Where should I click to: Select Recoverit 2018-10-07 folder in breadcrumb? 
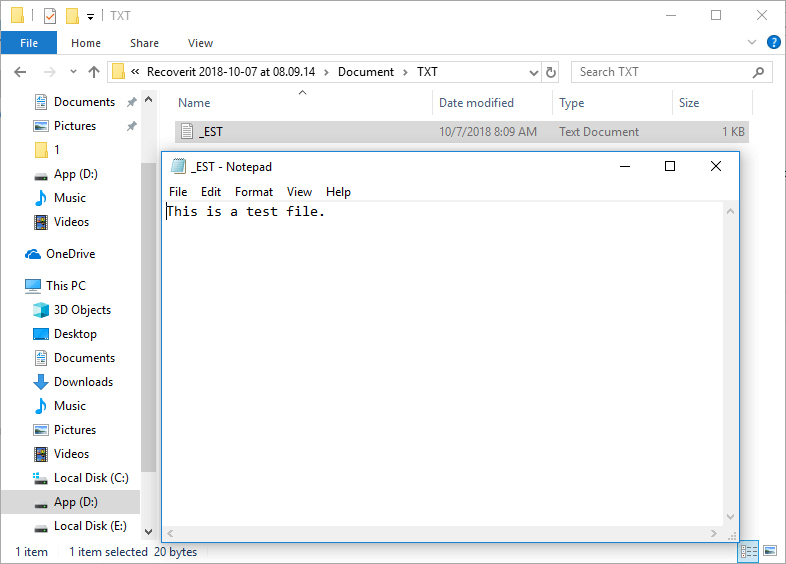point(231,72)
